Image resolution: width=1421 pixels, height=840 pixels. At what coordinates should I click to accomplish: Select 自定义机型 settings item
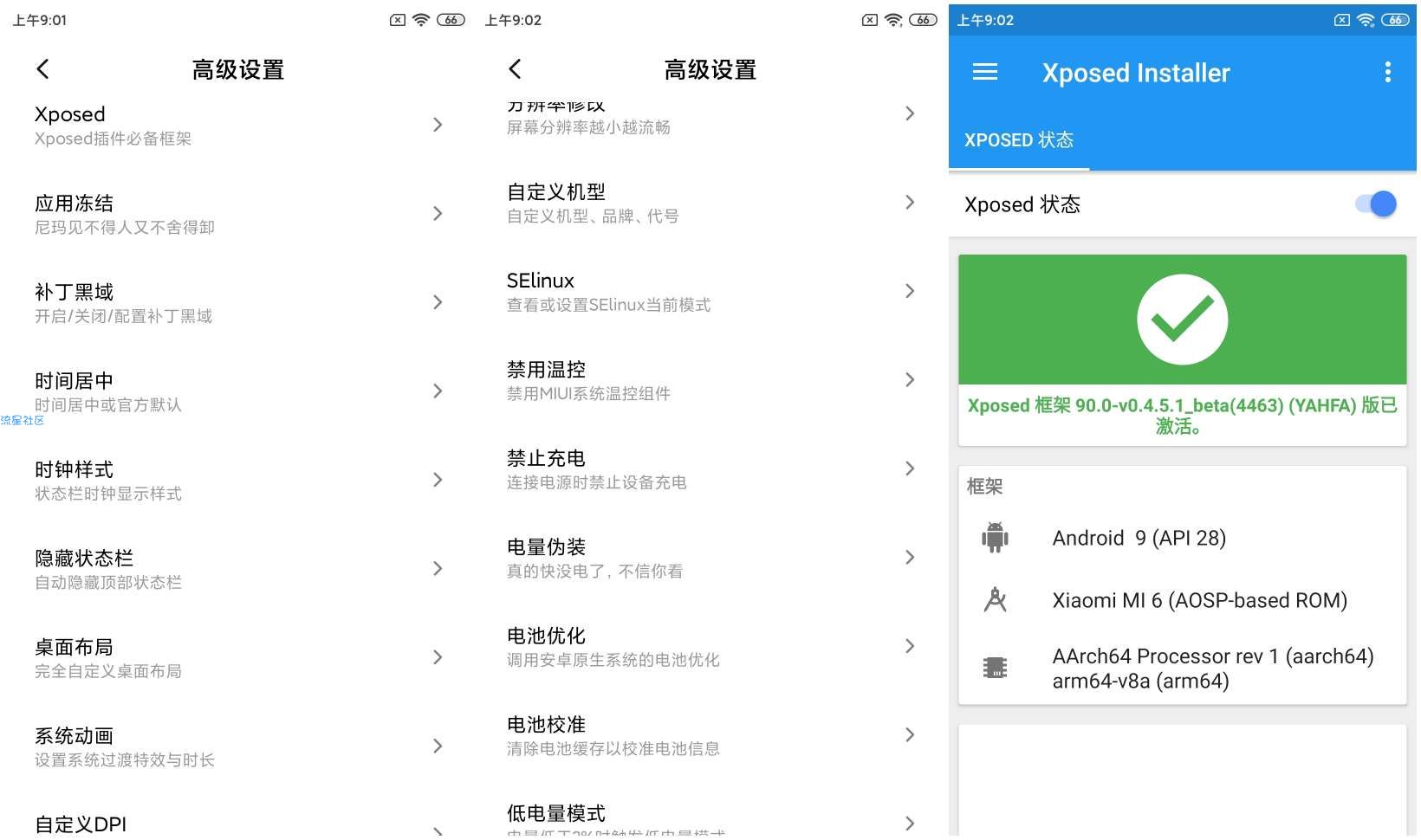tap(708, 203)
